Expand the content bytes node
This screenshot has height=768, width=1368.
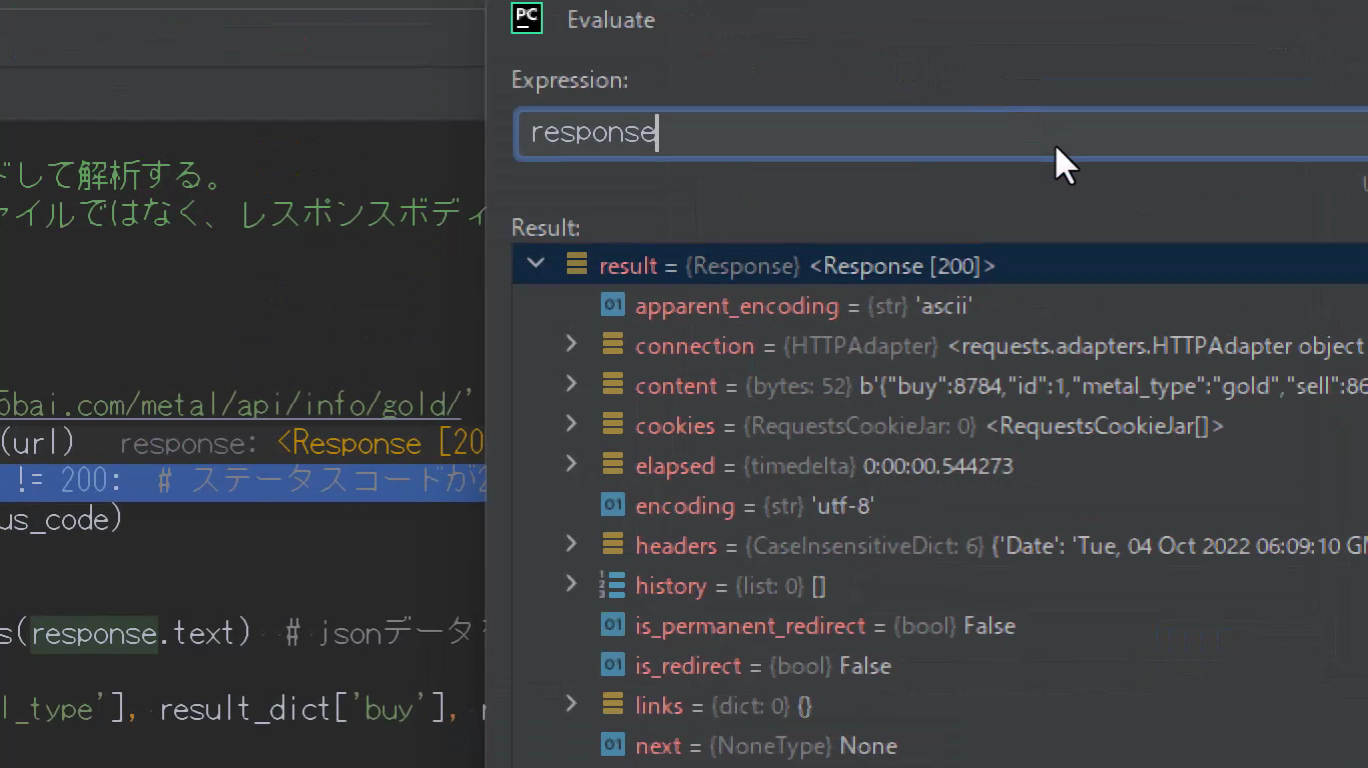(x=571, y=385)
